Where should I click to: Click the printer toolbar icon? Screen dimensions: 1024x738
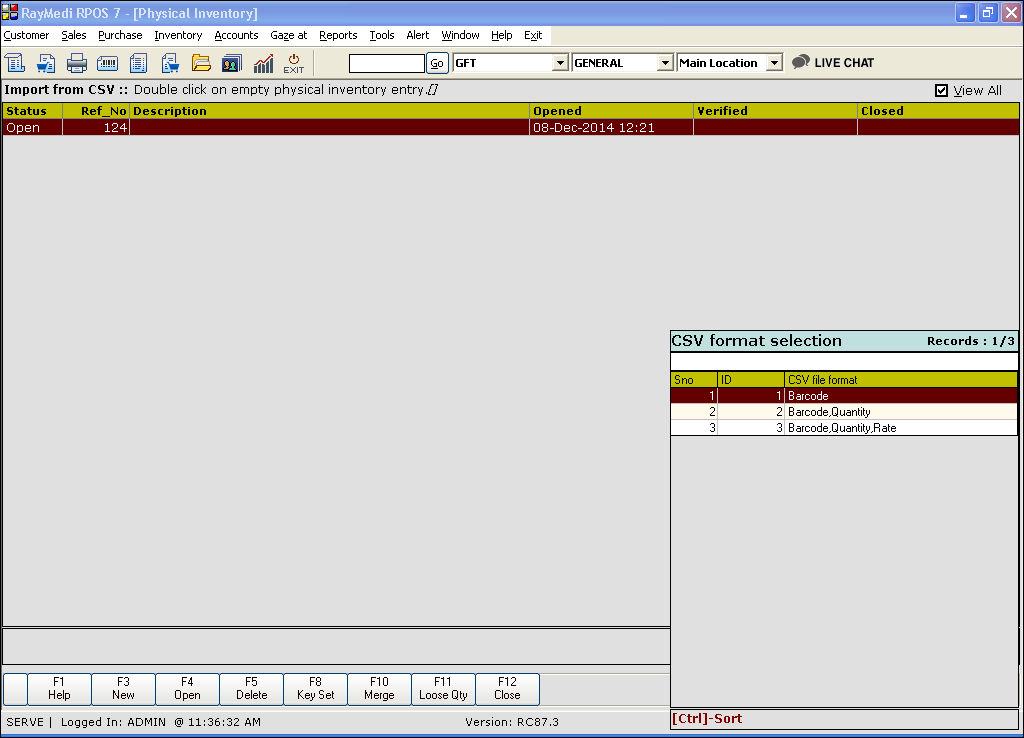click(76, 63)
